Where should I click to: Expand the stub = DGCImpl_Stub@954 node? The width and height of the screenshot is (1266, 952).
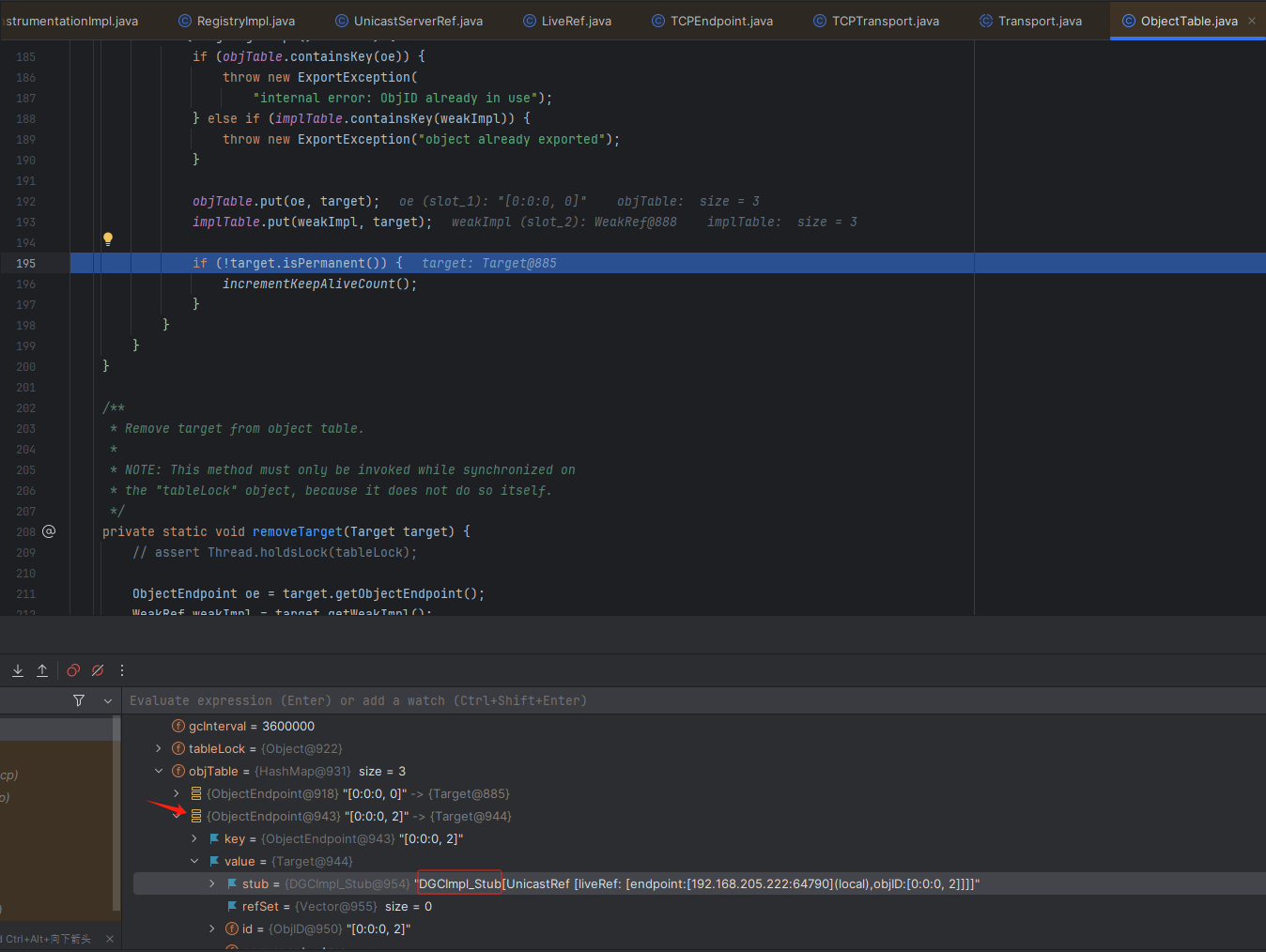pyautogui.click(x=212, y=883)
